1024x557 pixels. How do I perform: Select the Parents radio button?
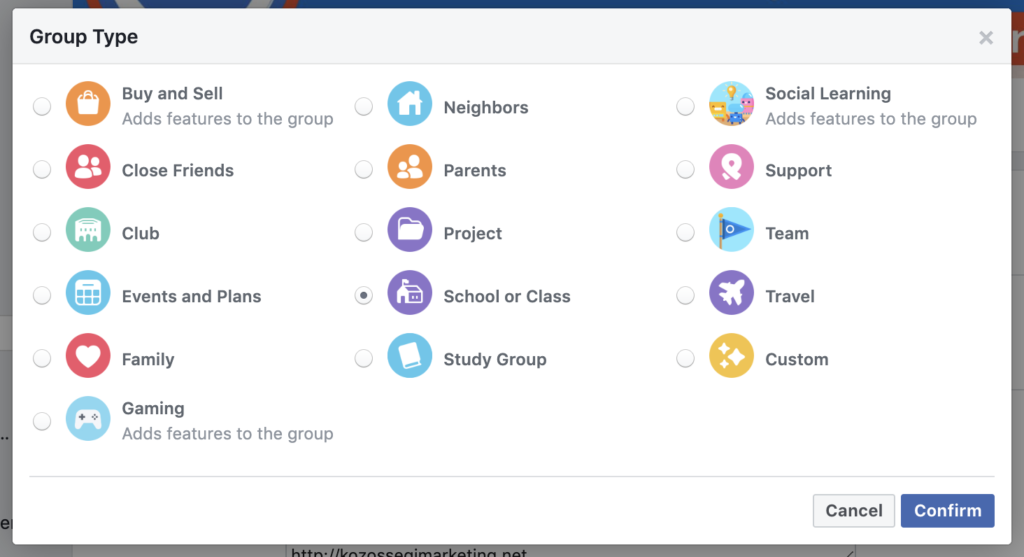coord(364,169)
